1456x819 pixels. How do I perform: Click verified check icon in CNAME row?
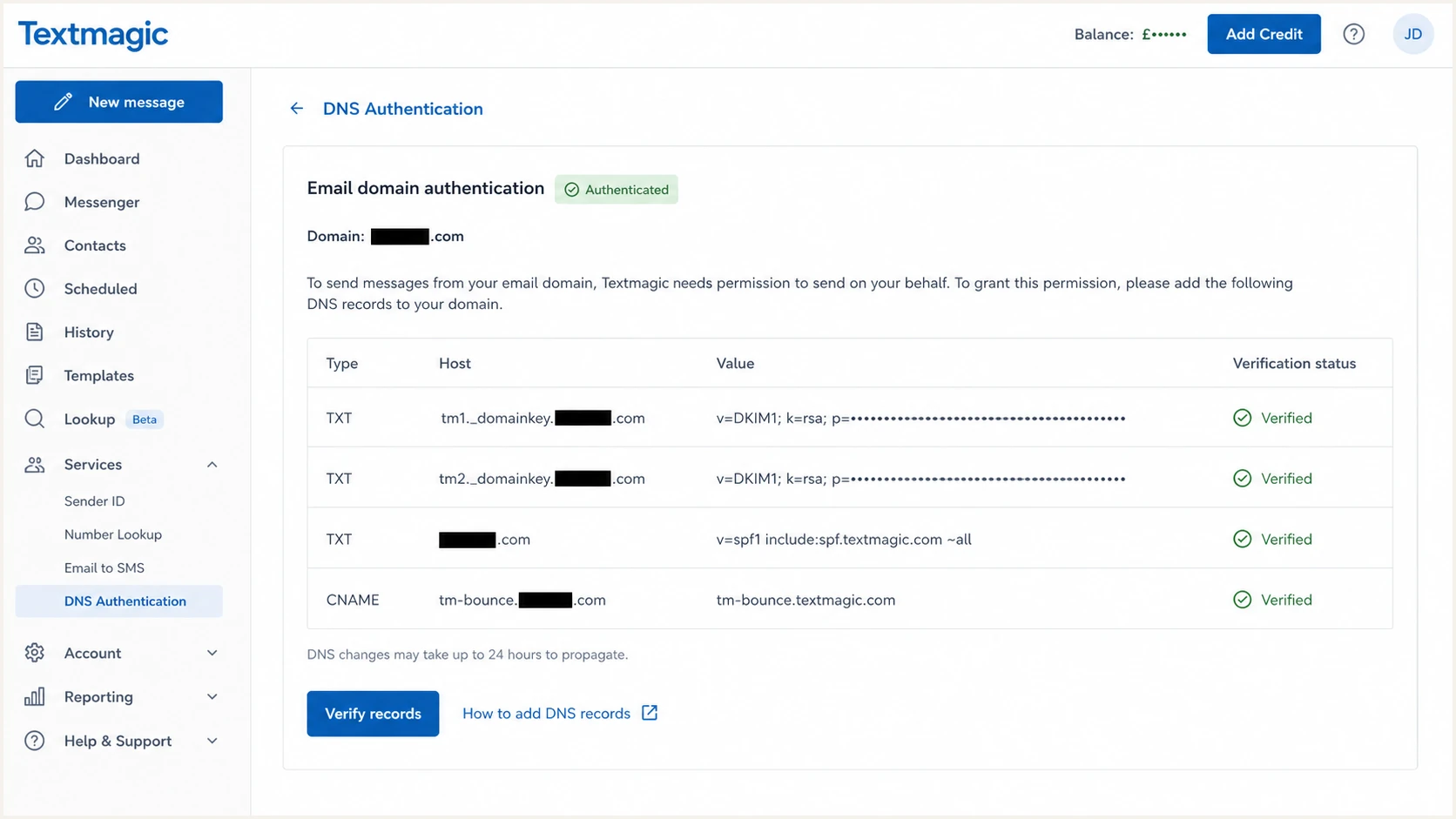coord(1243,600)
